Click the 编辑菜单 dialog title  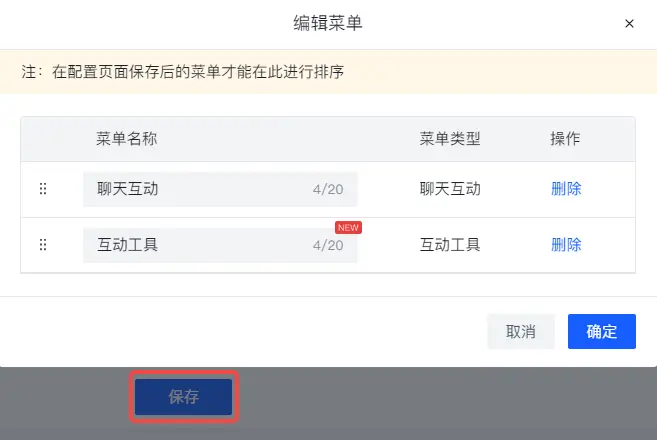tap(328, 23)
